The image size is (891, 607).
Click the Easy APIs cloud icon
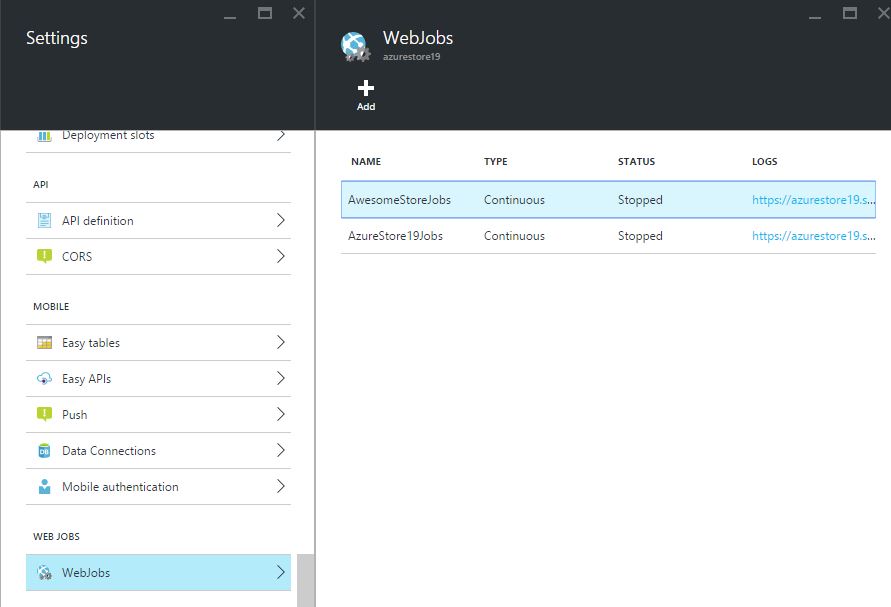coord(44,379)
